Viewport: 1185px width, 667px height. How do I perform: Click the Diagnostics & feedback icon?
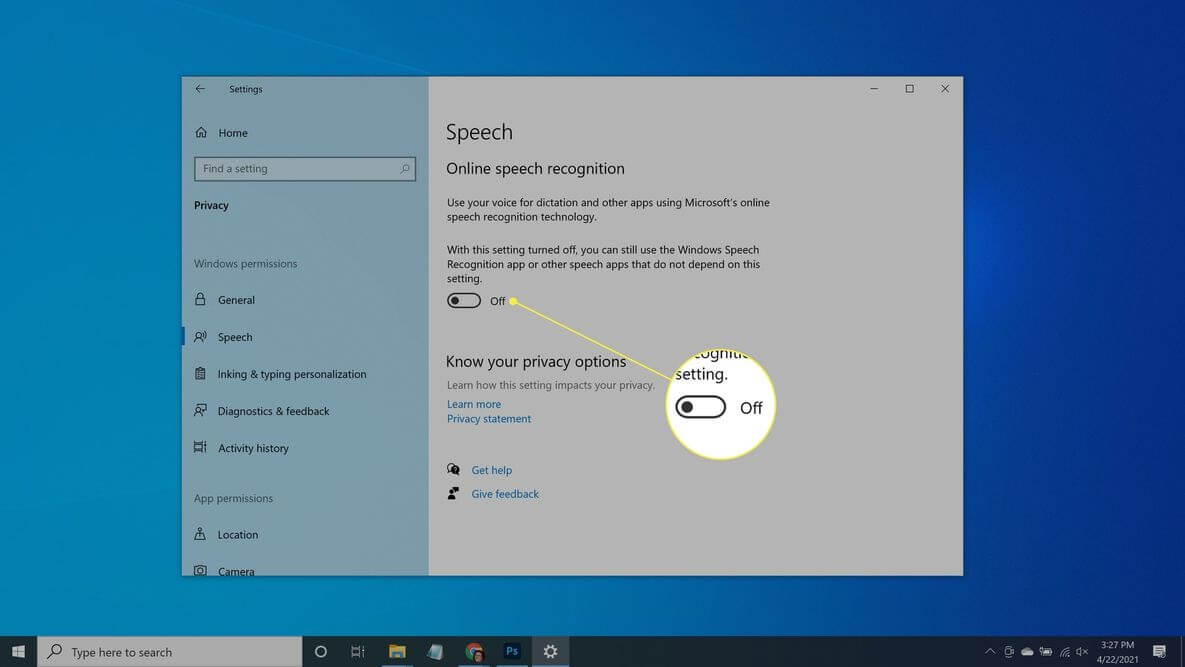pyautogui.click(x=200, y=410)
